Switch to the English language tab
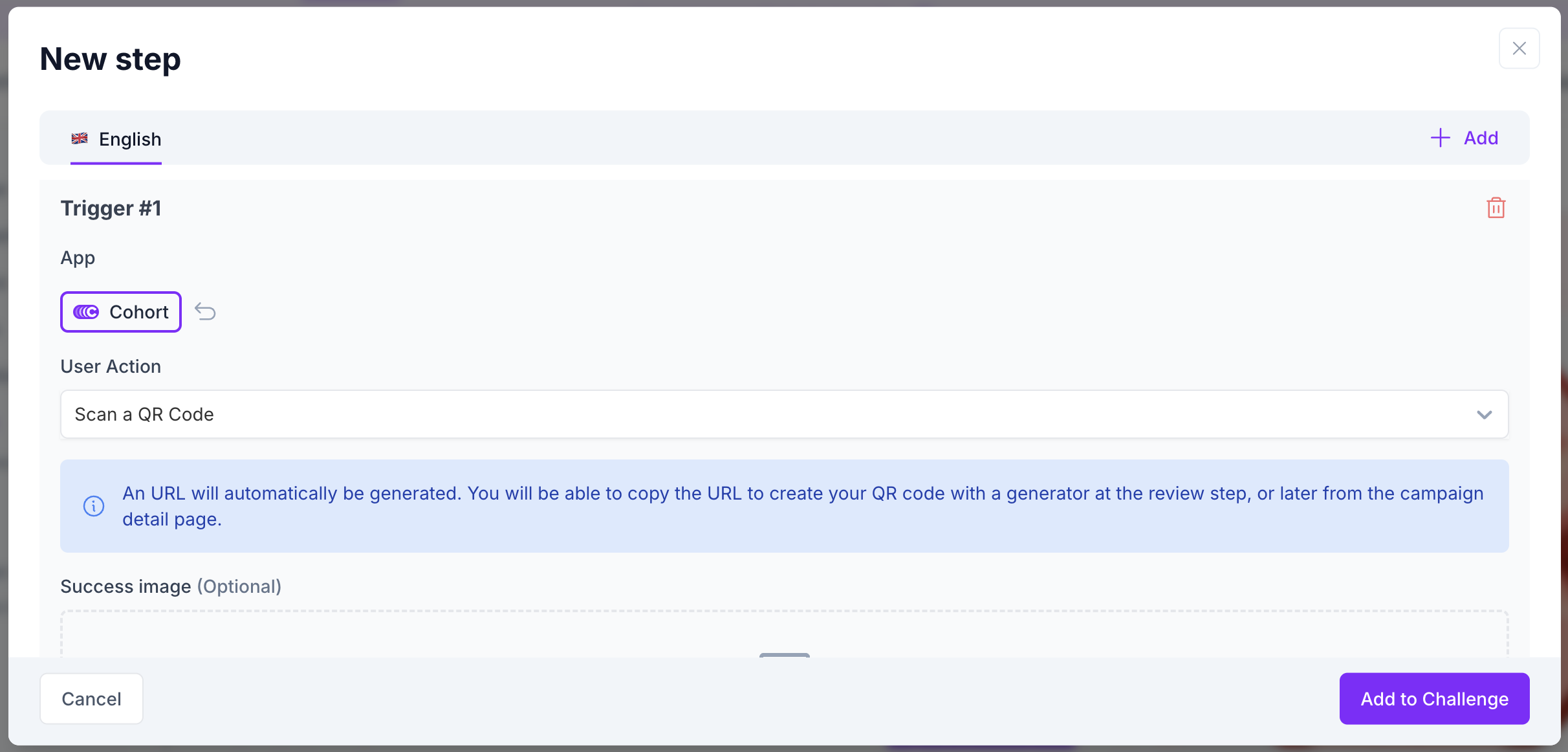This screenshot has width=1568, height=752. tap(129, 139)
